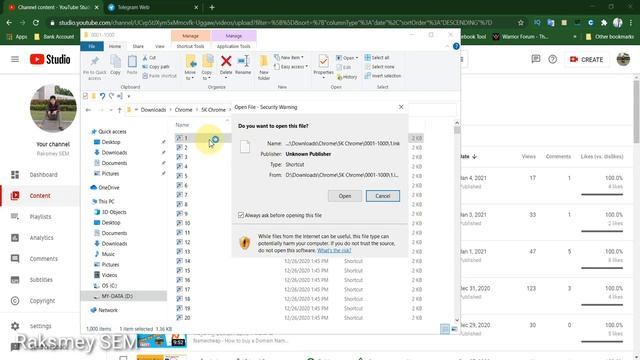Viewport: 640px width, 360px height.
Task: Switch Explorer to large icons view
Action: [x=454, y=329]
